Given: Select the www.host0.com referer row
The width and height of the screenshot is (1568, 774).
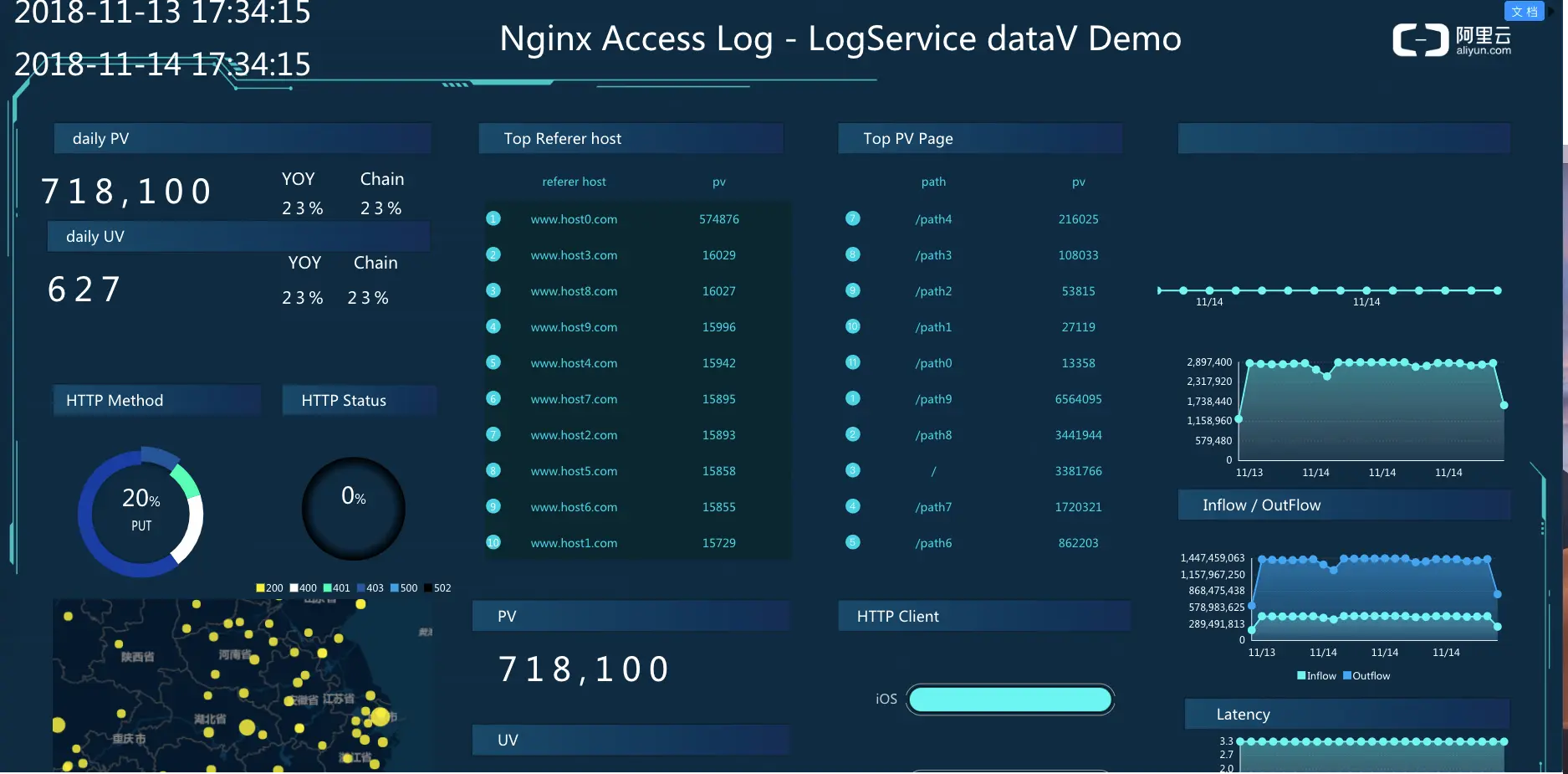Looking at the screenshot, I should (x=637, y=219).
